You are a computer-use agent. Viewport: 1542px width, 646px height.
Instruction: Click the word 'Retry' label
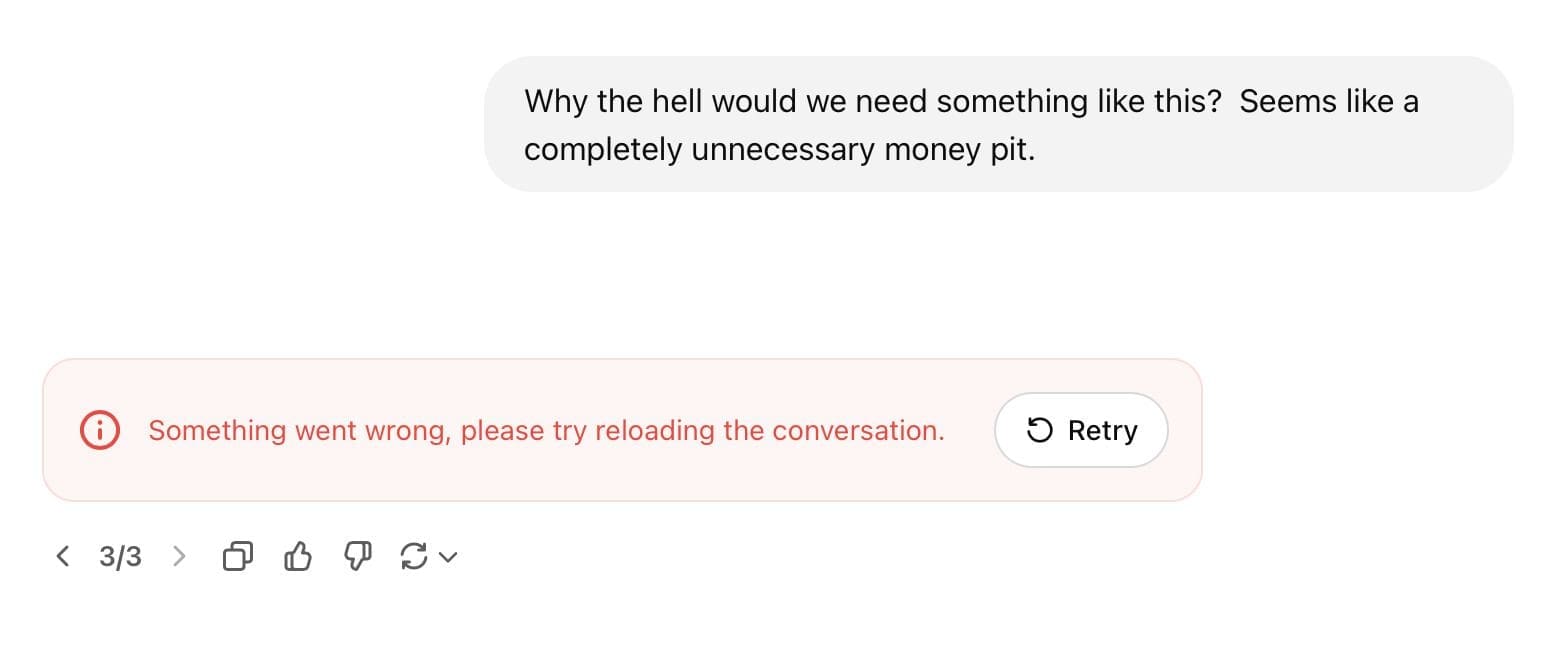coord(1102,430)
